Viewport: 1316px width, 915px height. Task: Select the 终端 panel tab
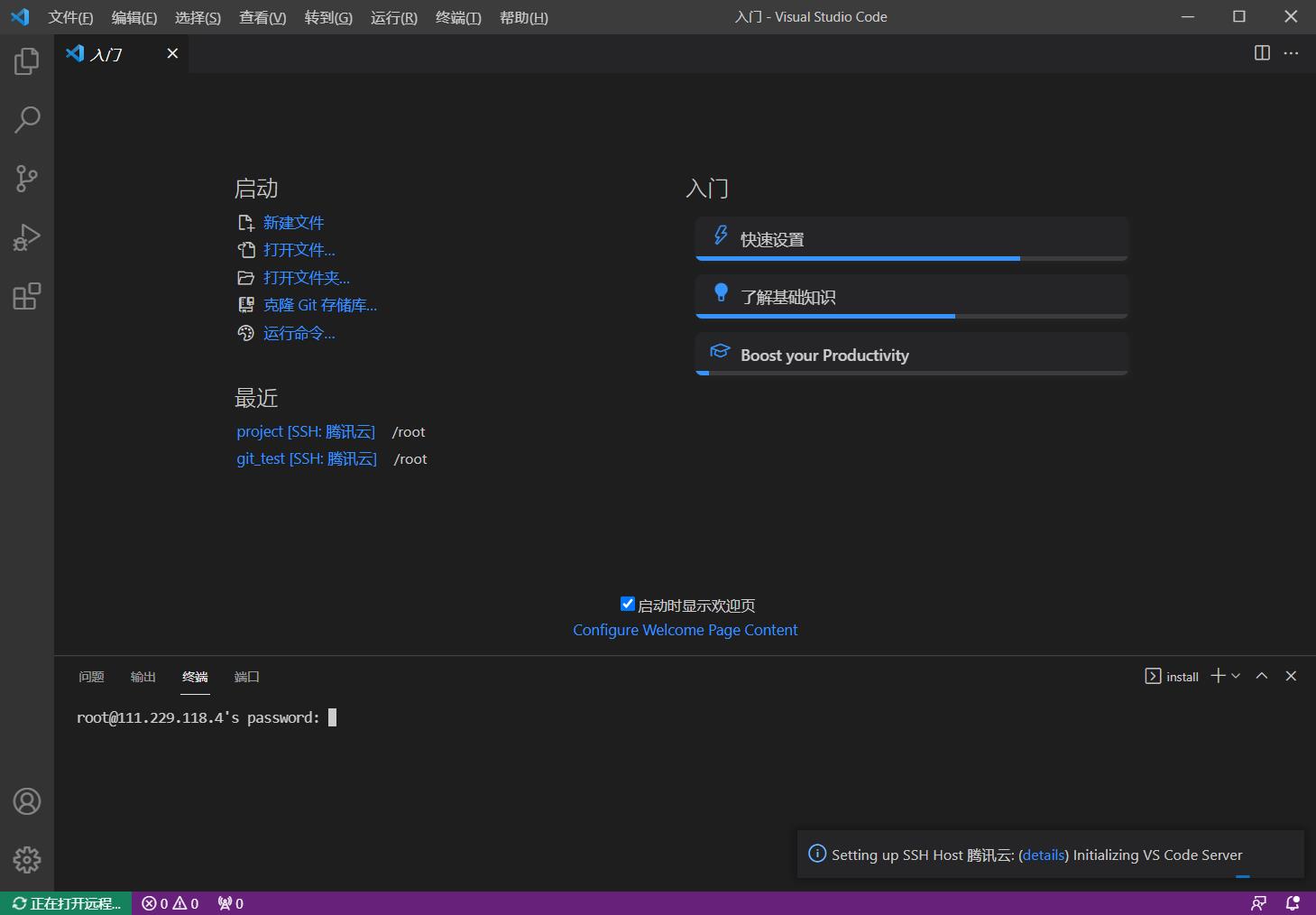point(195,677)
